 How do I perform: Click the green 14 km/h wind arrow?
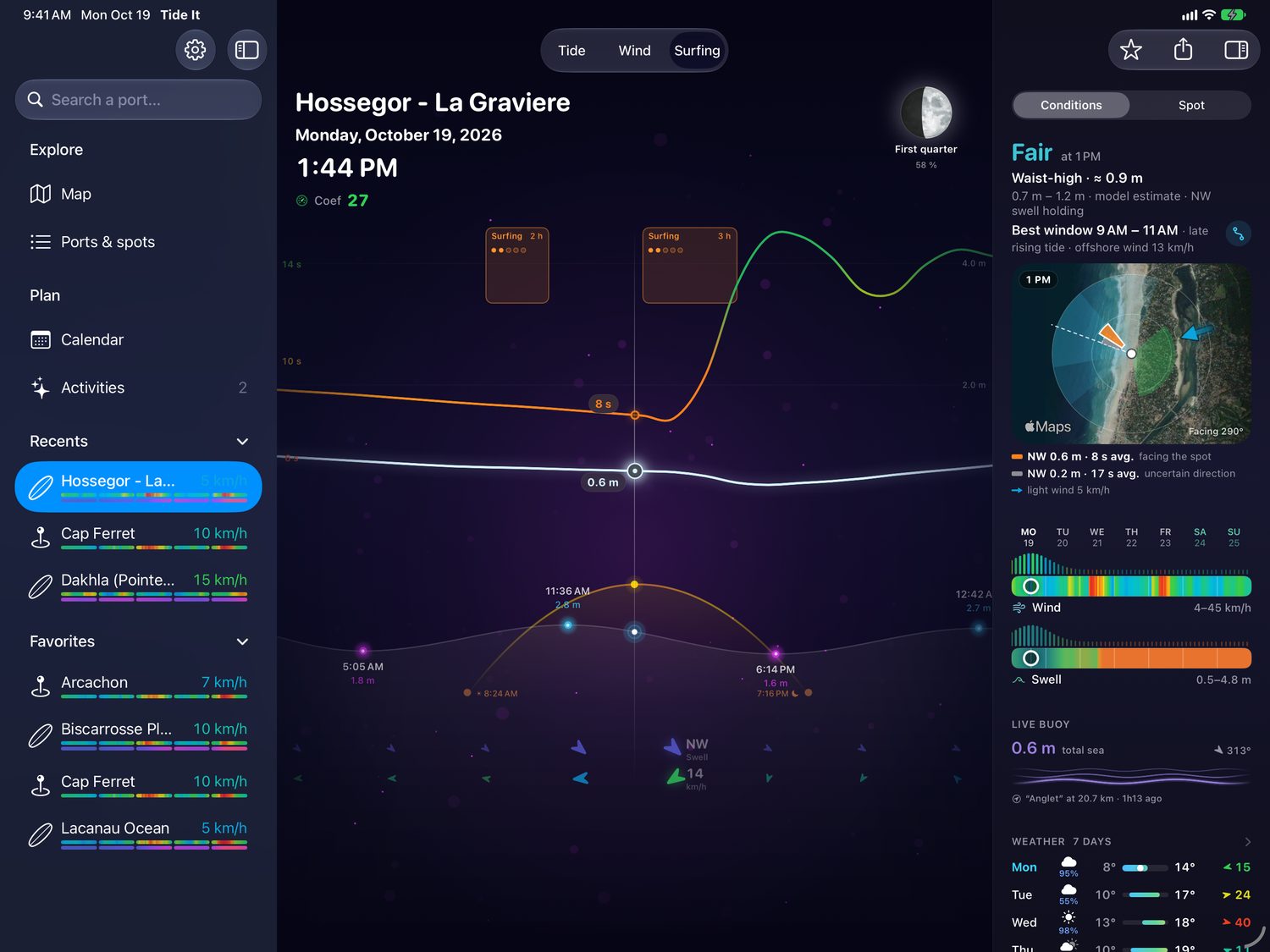[x=676, y=776]
